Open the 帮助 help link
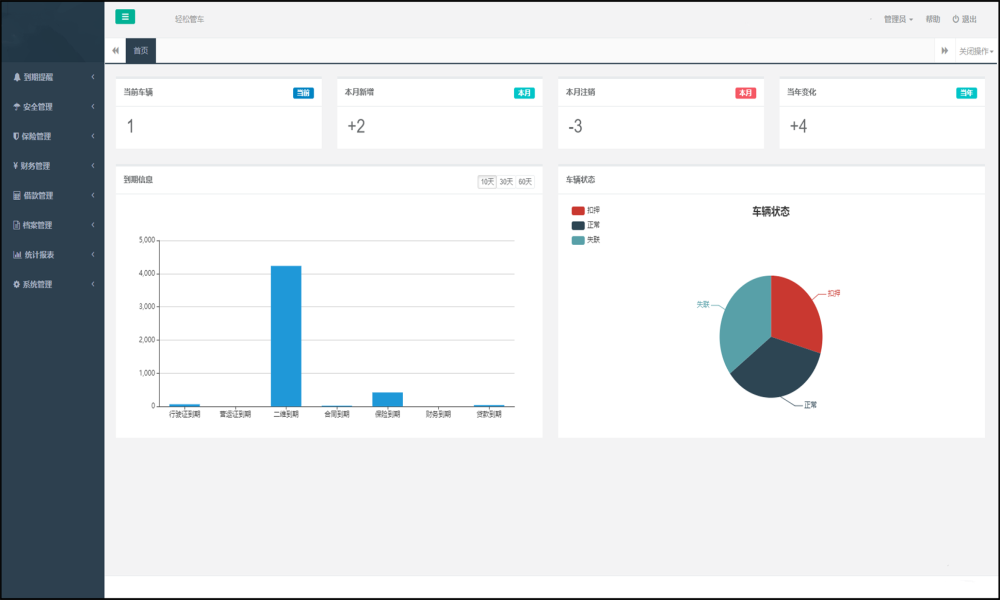This screenshot has height=600, width=1000. 933,19
